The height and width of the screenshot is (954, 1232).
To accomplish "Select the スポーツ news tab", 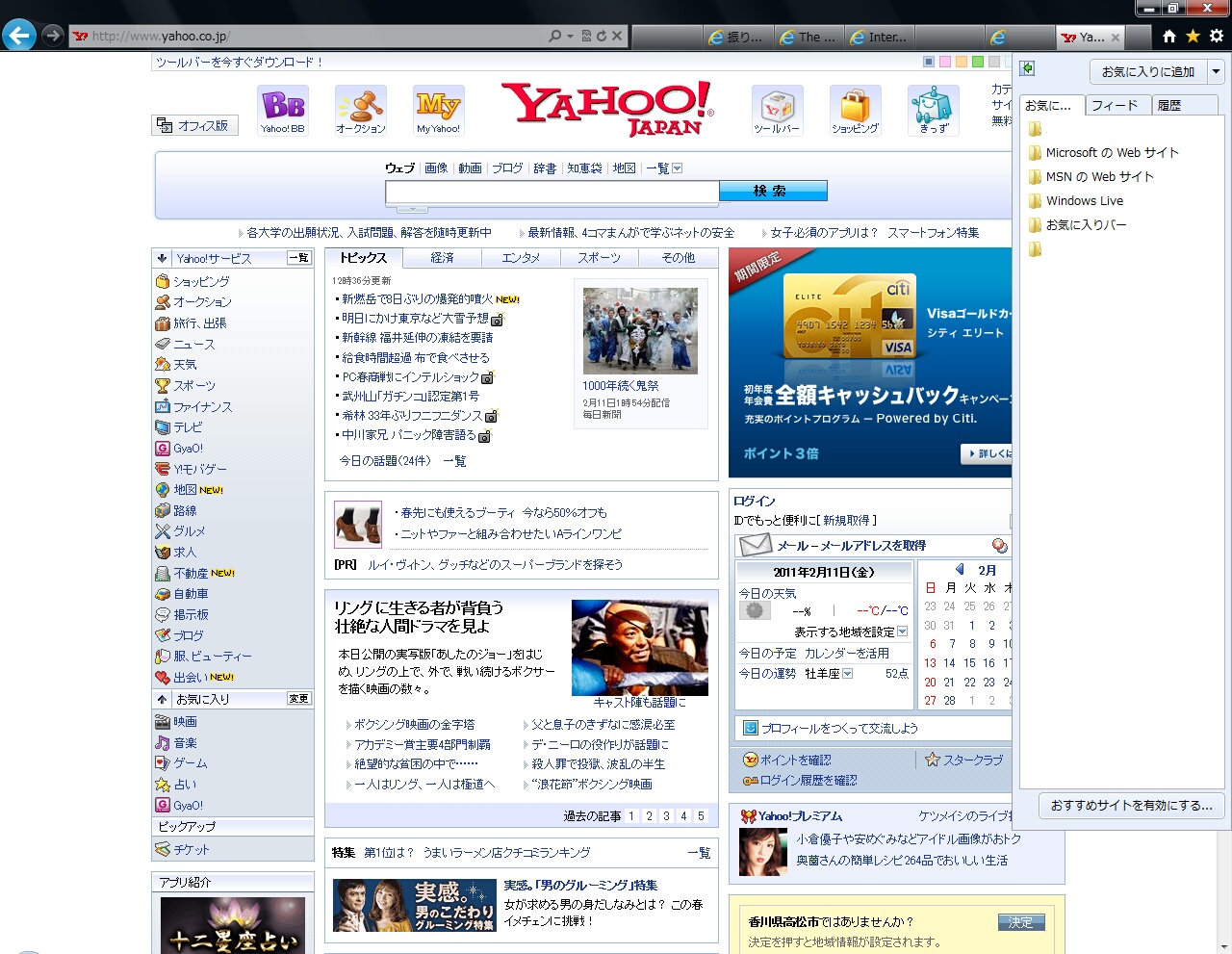I will 600,258.
